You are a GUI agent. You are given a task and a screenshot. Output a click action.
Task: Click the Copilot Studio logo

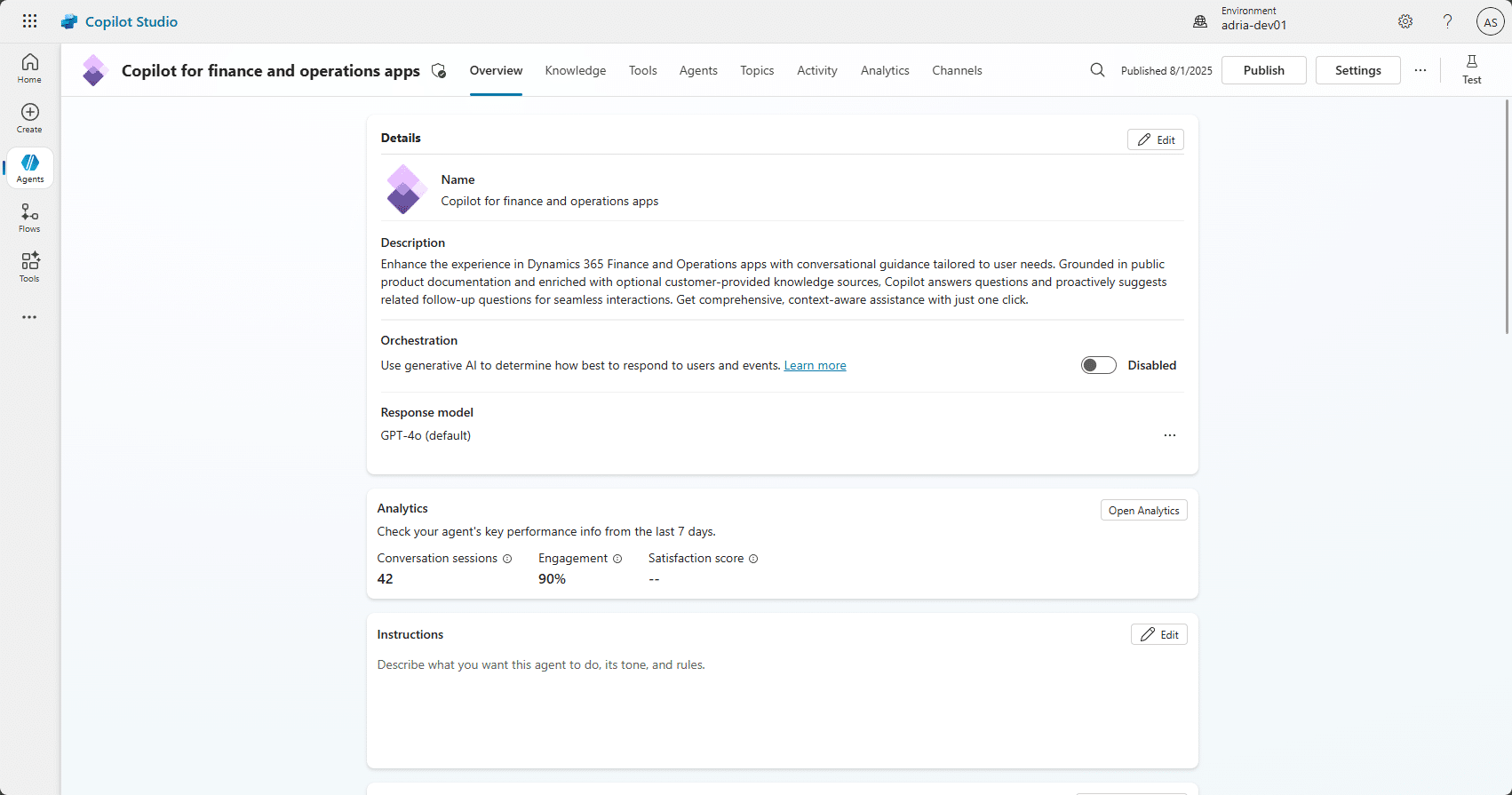click(119, 21)
